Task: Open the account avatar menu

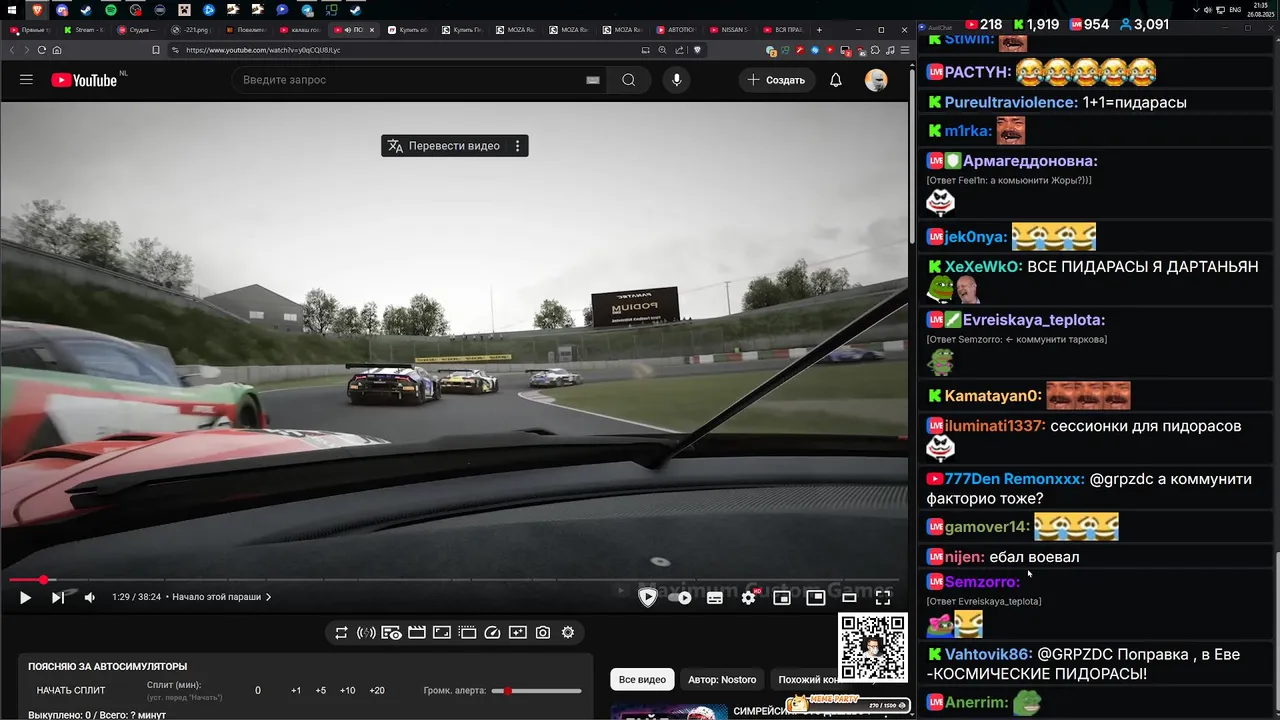Action: (876, 80)
